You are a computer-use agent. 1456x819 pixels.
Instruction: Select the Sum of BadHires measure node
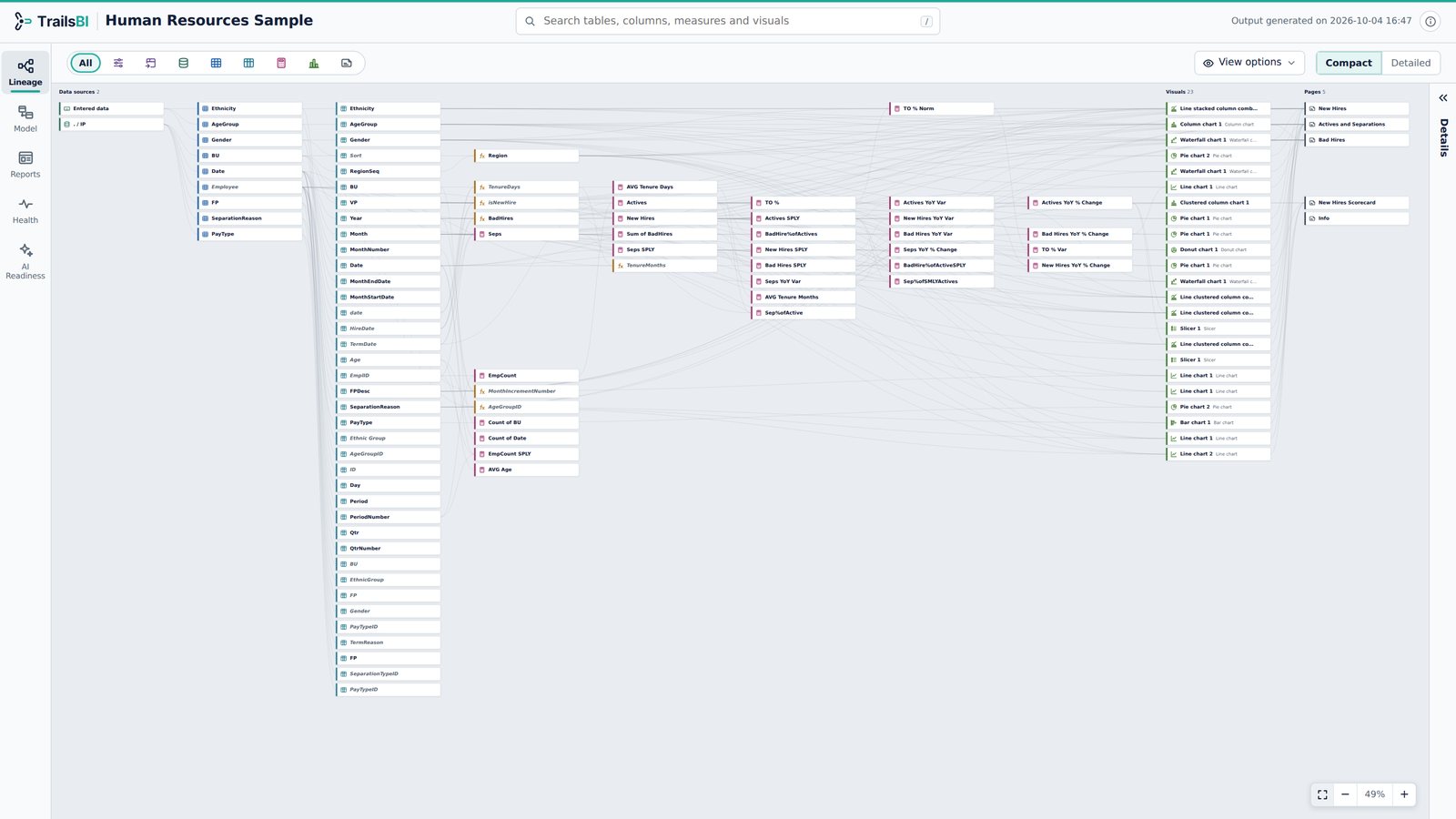(665, 234)
